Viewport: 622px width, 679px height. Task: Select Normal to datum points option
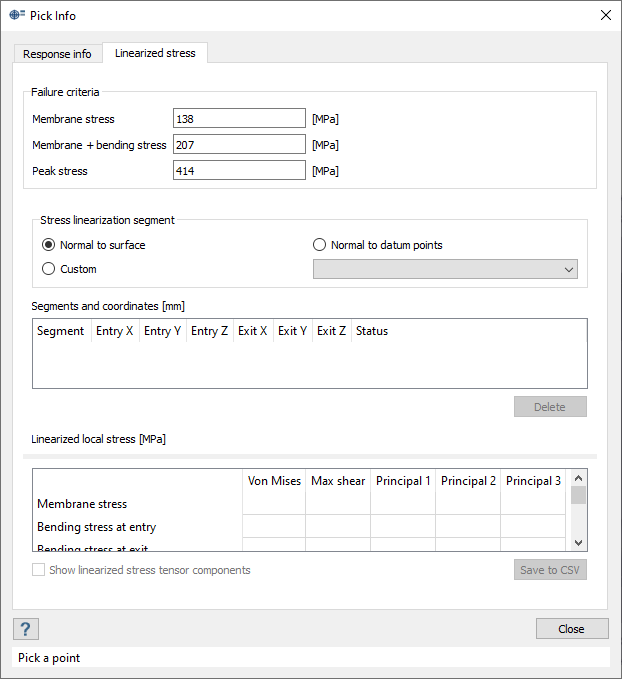click(320, 245)
